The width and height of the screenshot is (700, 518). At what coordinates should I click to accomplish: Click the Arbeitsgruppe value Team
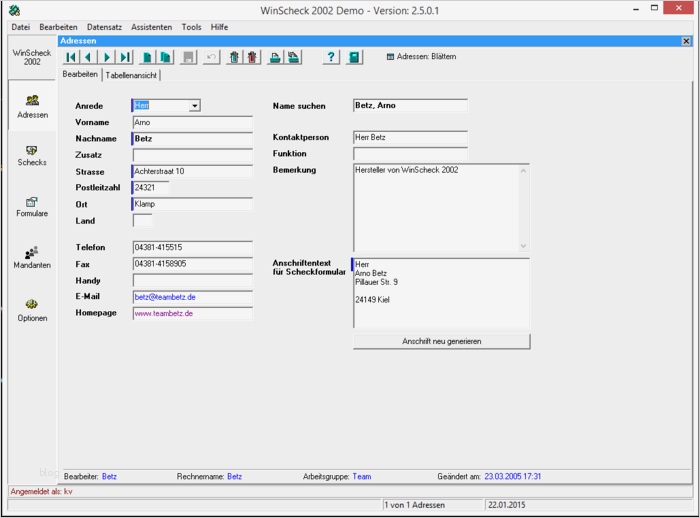click(362, 476)
